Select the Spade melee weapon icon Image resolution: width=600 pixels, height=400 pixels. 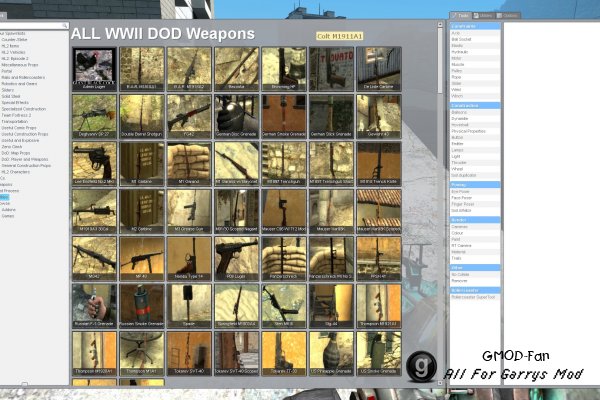tap(189, 306)
